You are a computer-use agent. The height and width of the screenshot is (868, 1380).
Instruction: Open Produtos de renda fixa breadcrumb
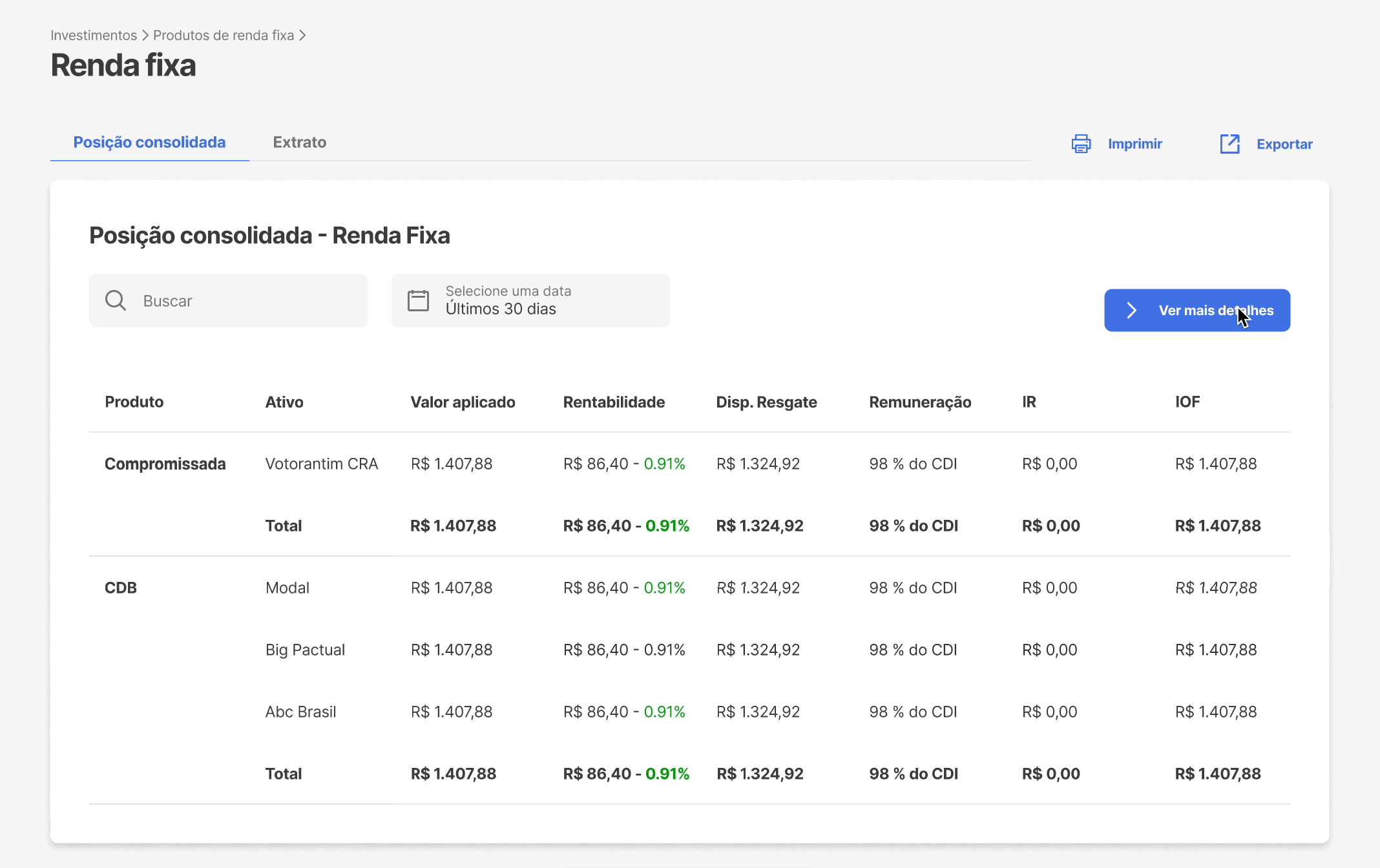[224, 36]
